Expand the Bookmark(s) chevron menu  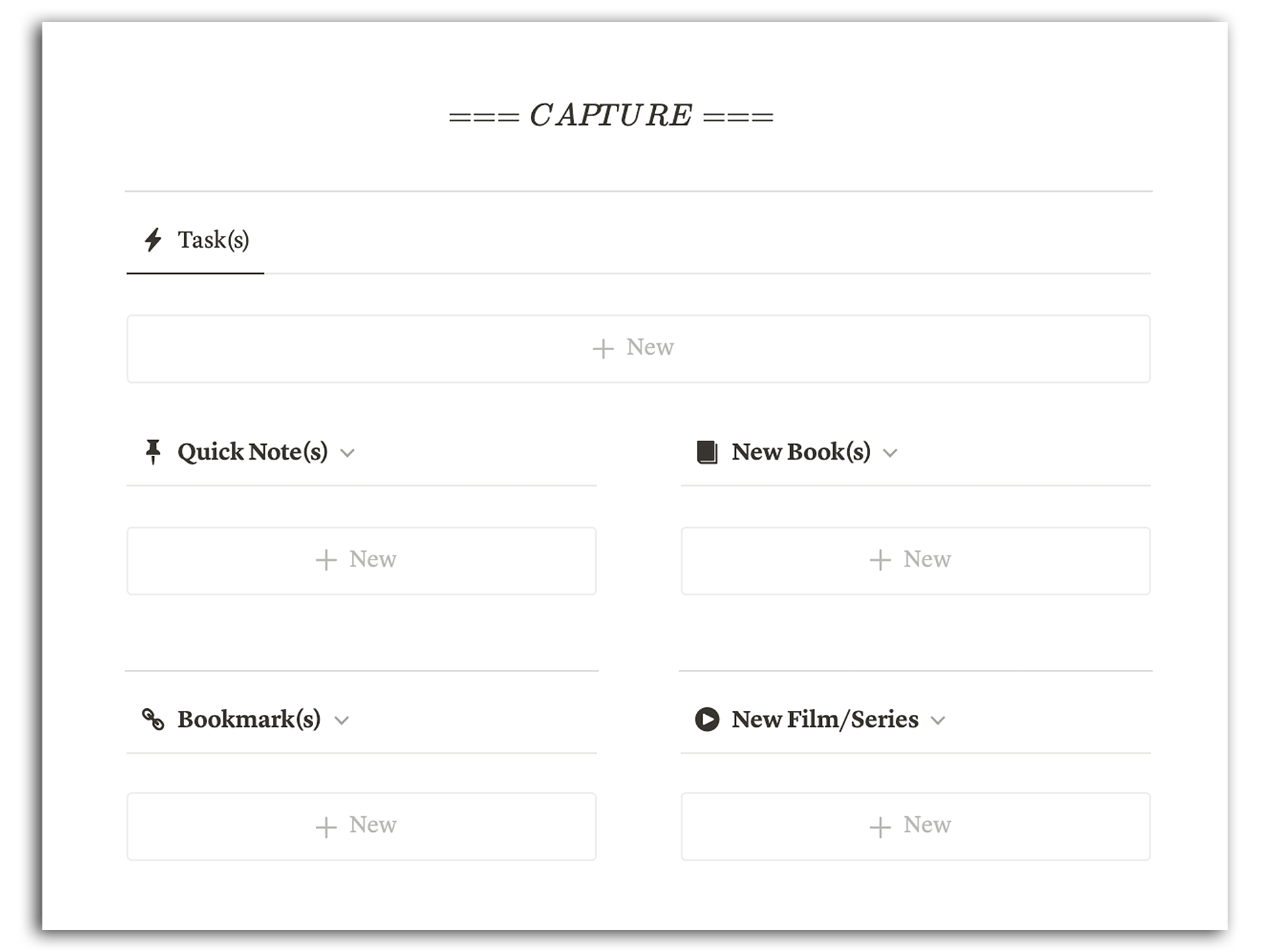pyautogui.click(x=341, y=721)
